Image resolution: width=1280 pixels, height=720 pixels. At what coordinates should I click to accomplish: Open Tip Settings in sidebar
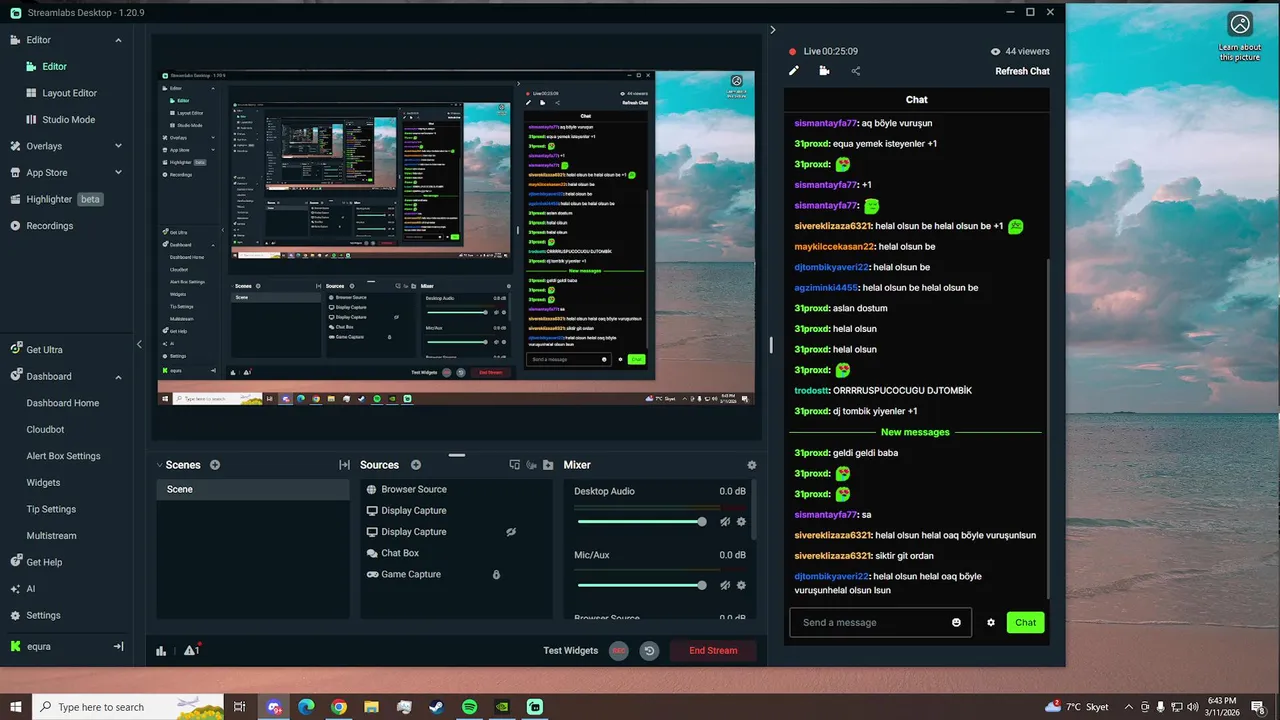coord(51,509)
